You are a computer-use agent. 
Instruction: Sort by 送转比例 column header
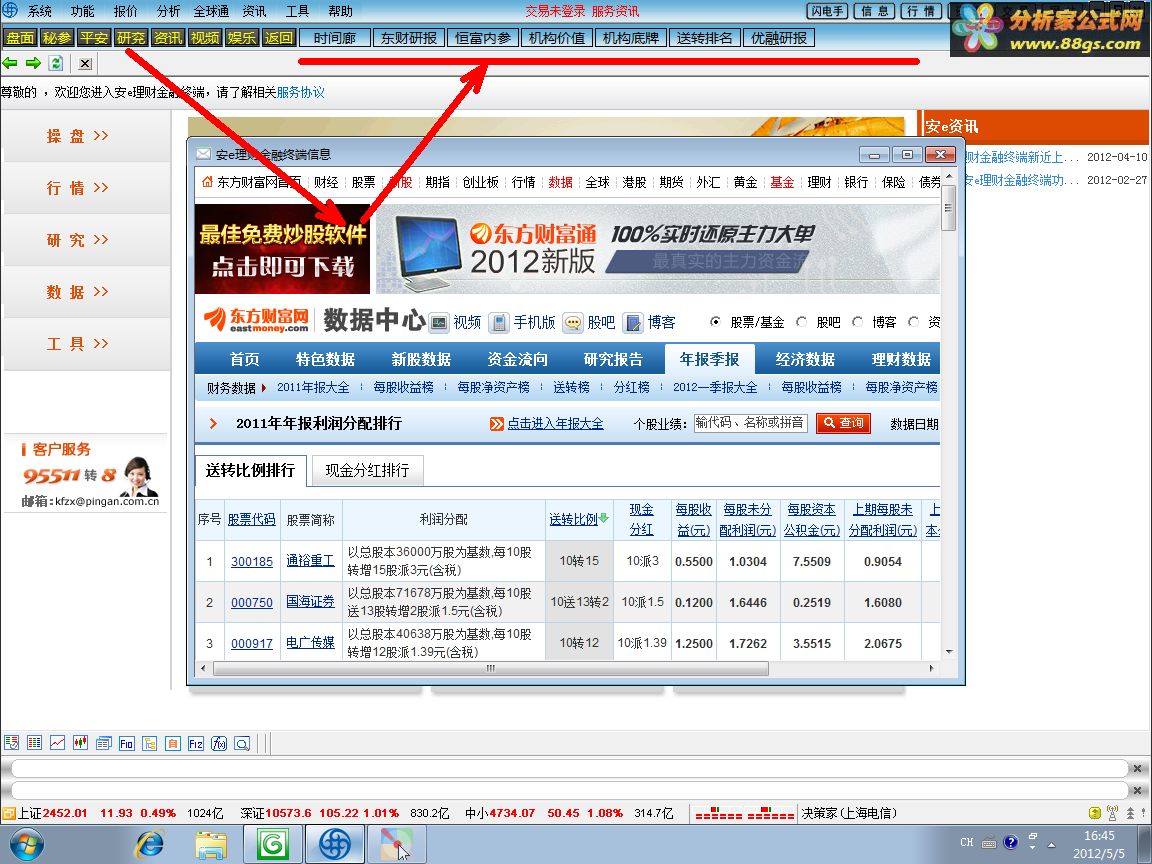(579, 519)
